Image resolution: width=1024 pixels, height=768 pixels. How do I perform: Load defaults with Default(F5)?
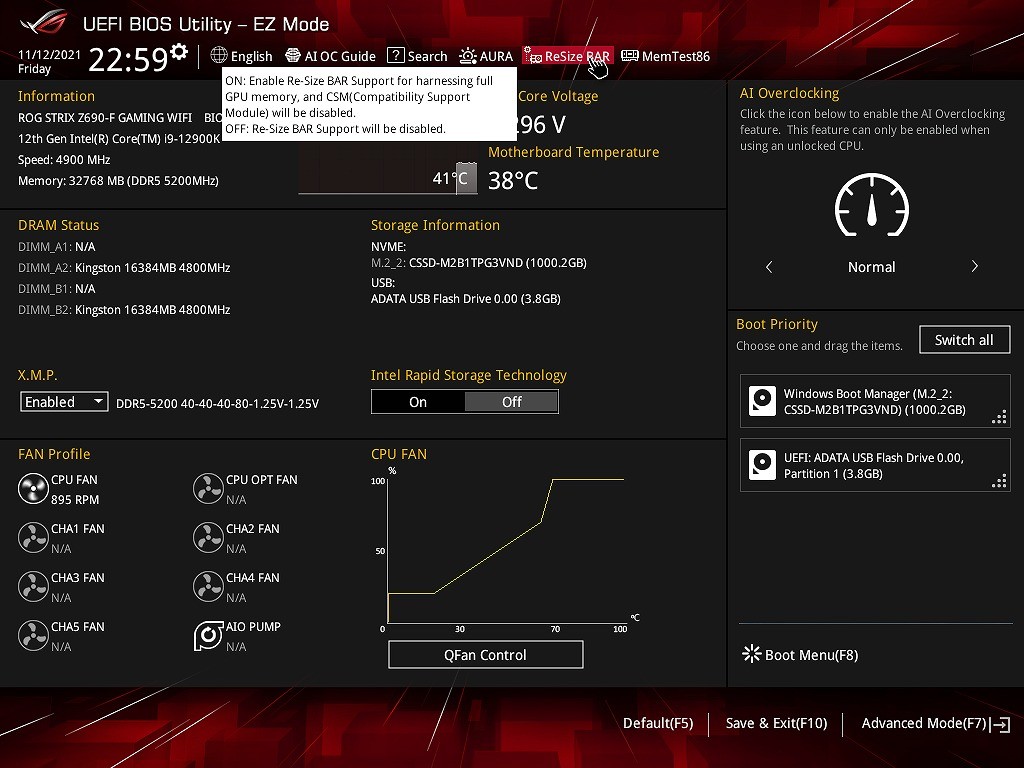[658, 723]
